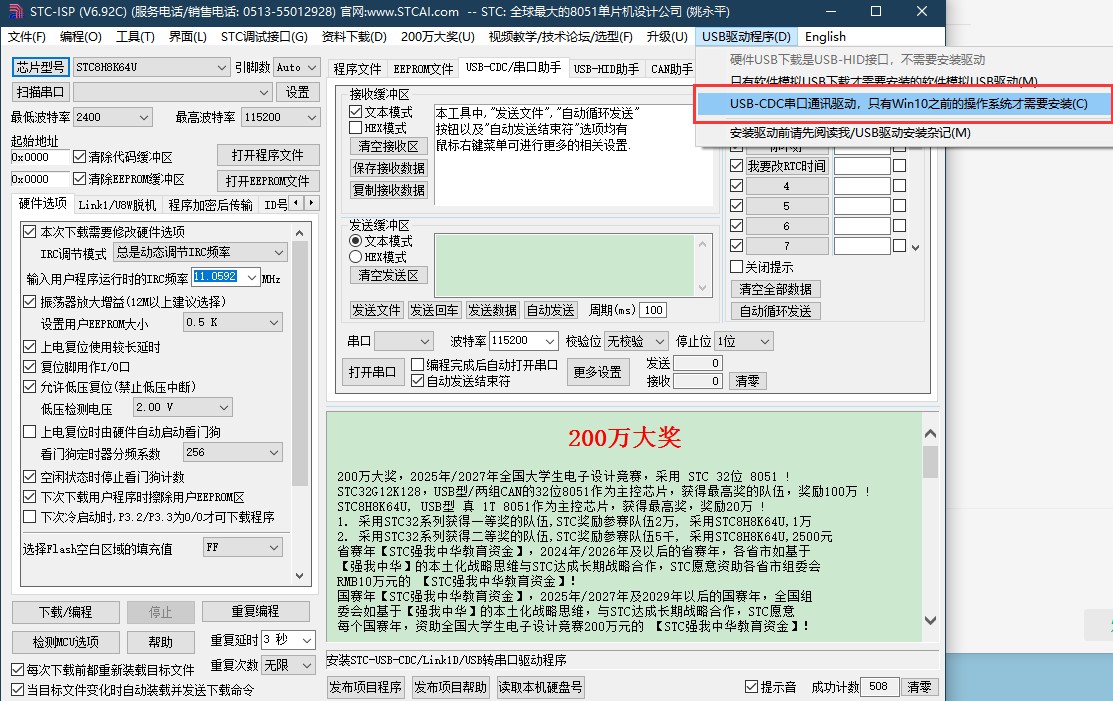Click 清空全部数据 button

coord(775,289)
